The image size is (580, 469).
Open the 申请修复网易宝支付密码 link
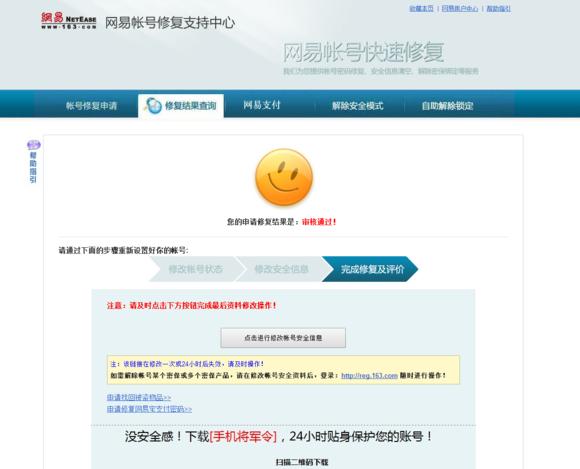point(149,409)
